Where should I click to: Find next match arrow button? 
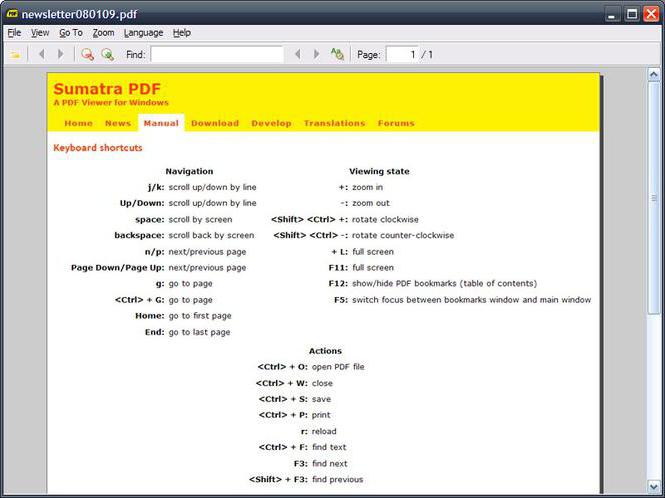pyautogui.click(x=316, y=54)
